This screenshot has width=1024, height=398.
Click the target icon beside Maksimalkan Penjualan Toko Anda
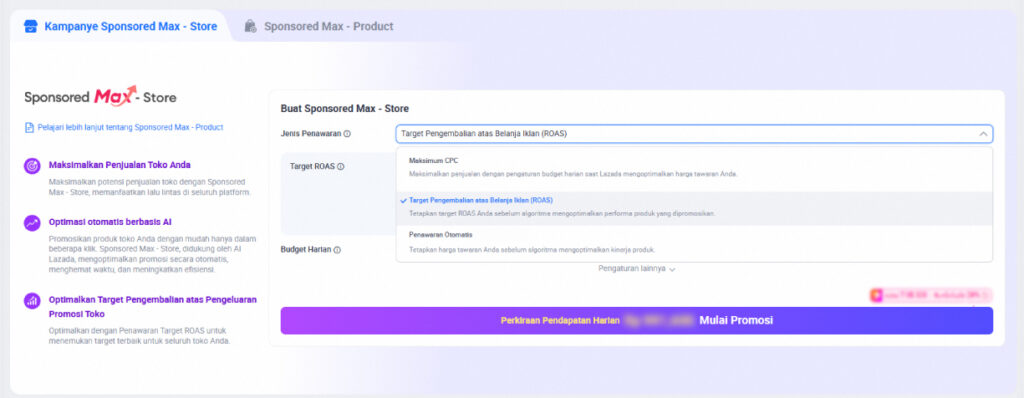[32, 166]
